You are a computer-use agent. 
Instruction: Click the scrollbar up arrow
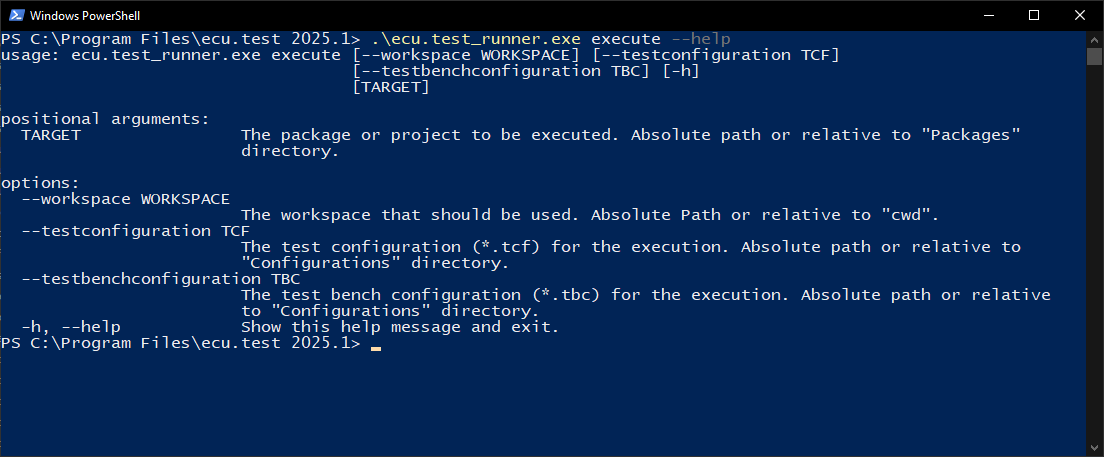click(x=1093, y=38)
